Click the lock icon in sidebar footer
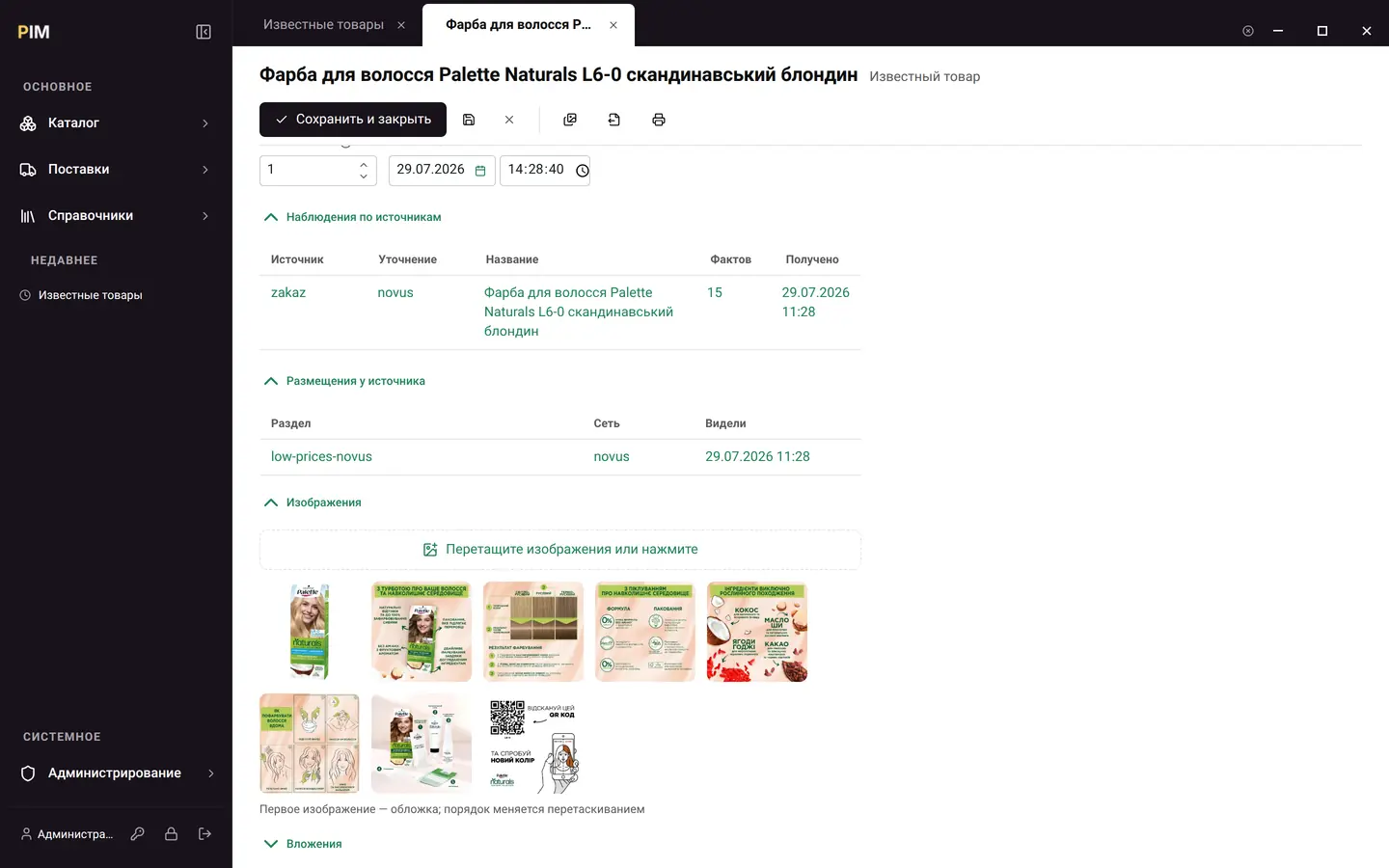 (x=171, y=834)
